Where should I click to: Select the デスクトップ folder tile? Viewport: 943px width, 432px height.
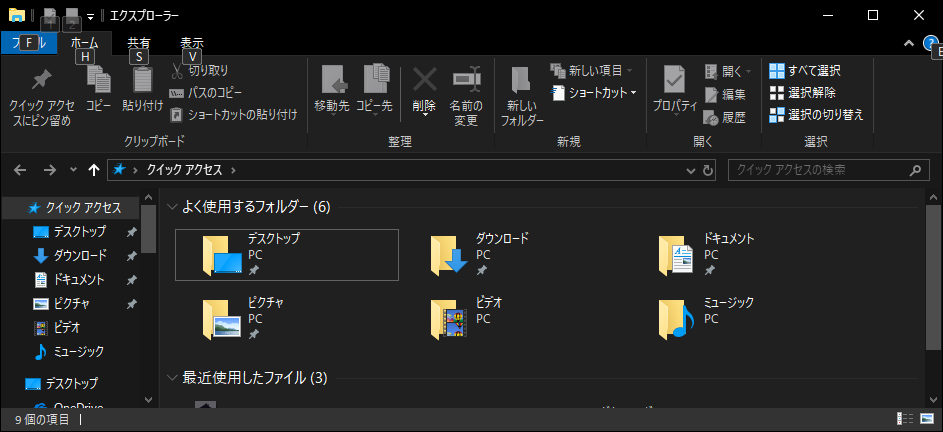[286, 255]
